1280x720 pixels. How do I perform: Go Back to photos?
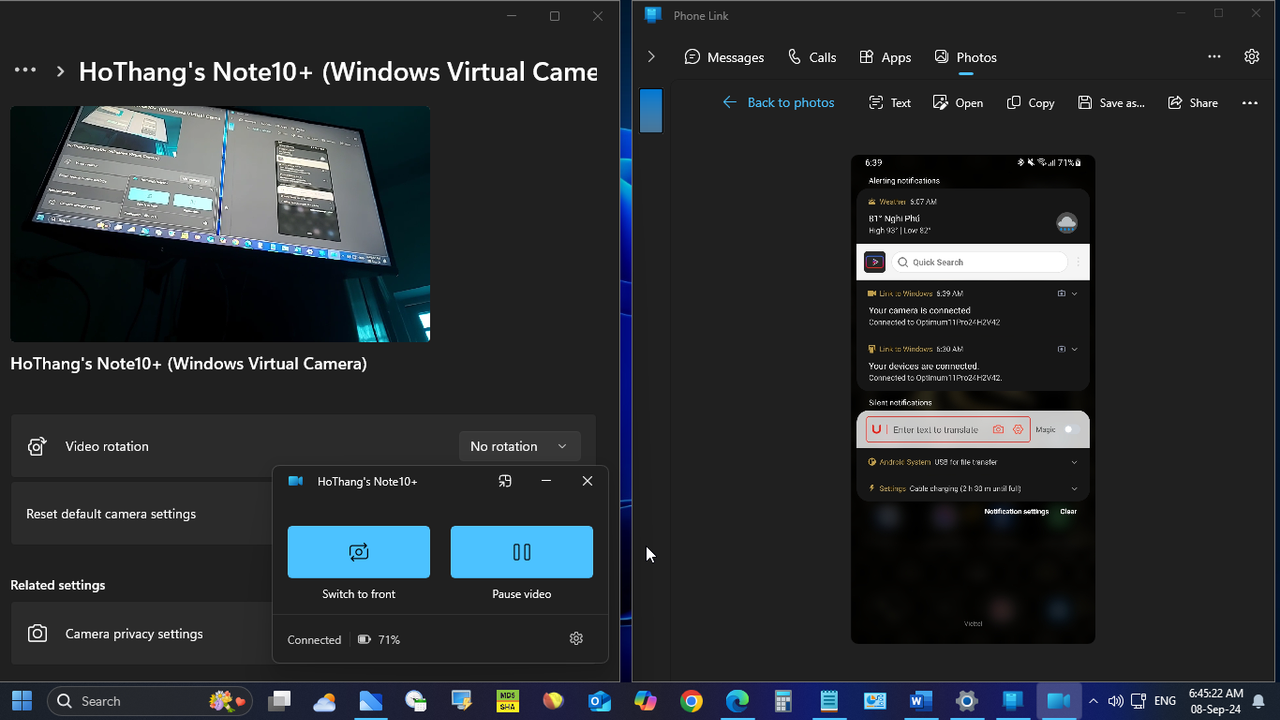(x=779, y=102)
